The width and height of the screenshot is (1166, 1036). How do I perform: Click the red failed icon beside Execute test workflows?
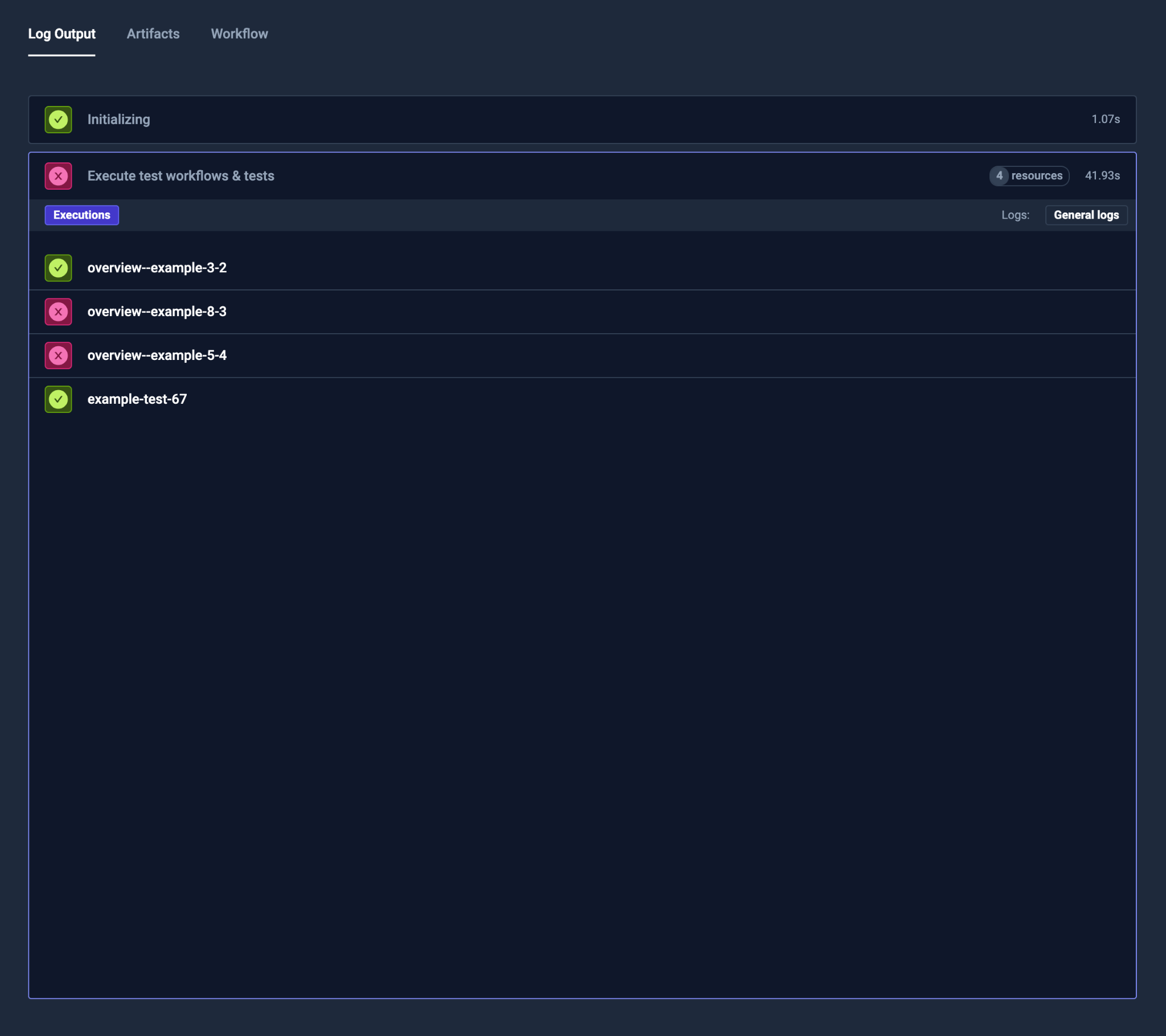tap(58, 176)
